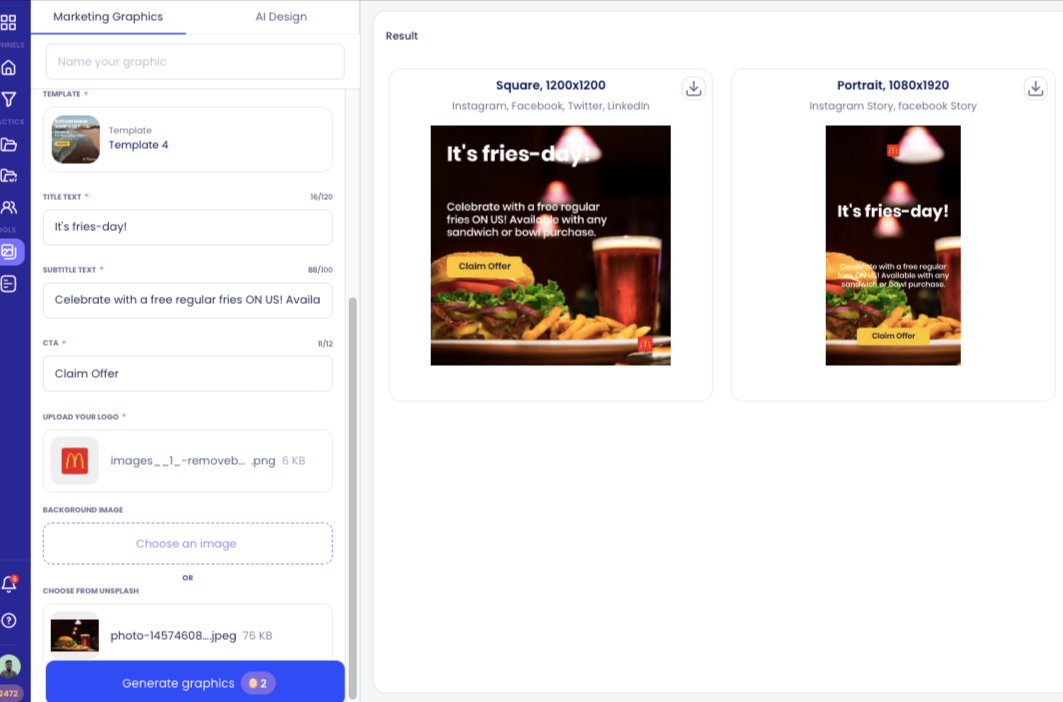Click the McDonald's logo thumbnail in upload
This screenshot has height=702, width=1063.
75,461
